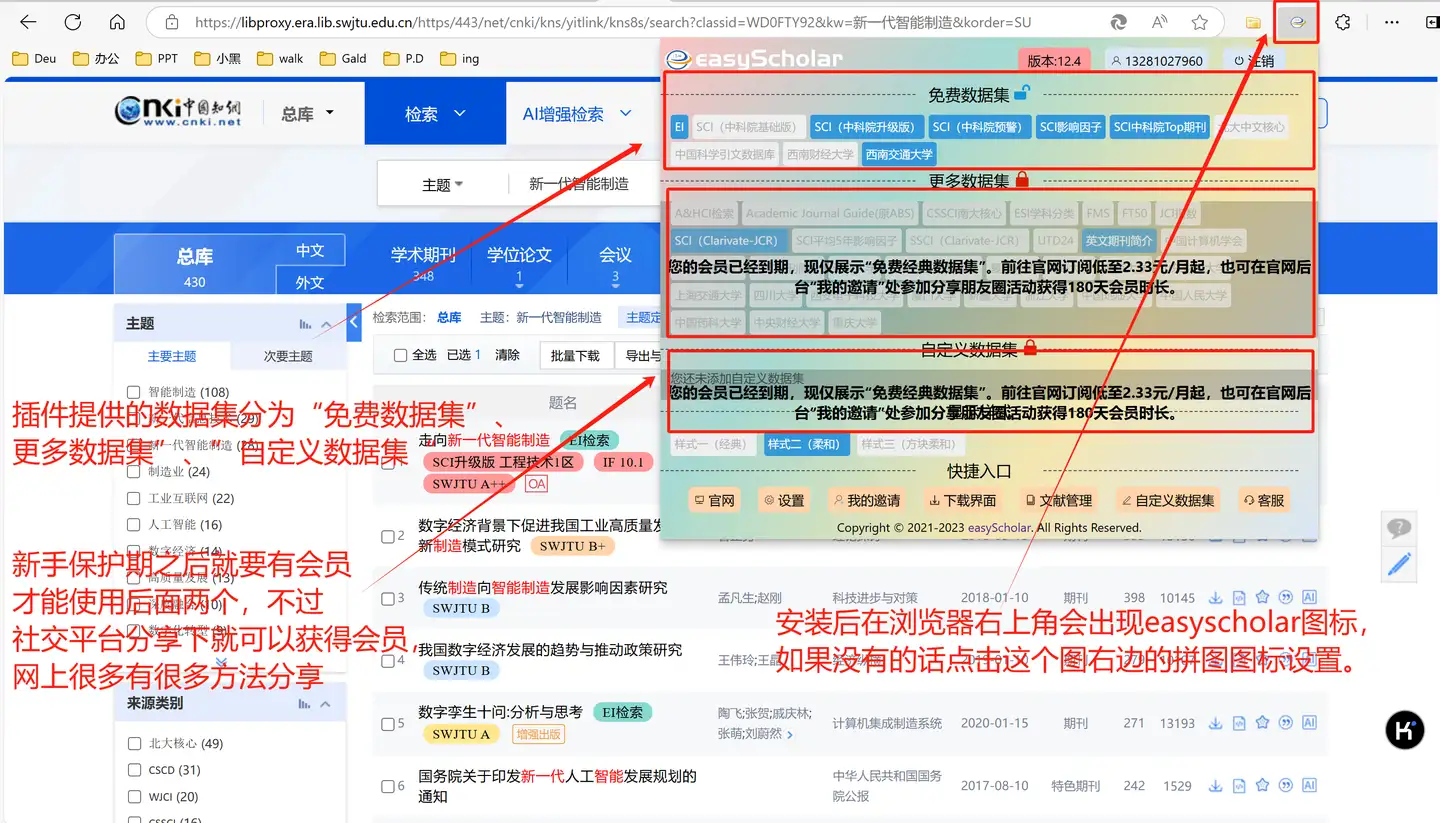Check the WJCI (20) source filter
1440x823 pixels.
coord(134,797)
